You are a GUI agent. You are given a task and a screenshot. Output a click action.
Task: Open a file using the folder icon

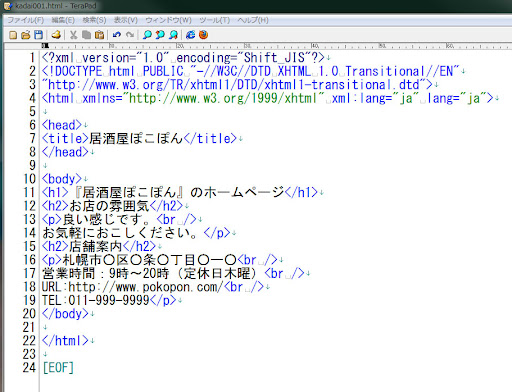[26, 35]
